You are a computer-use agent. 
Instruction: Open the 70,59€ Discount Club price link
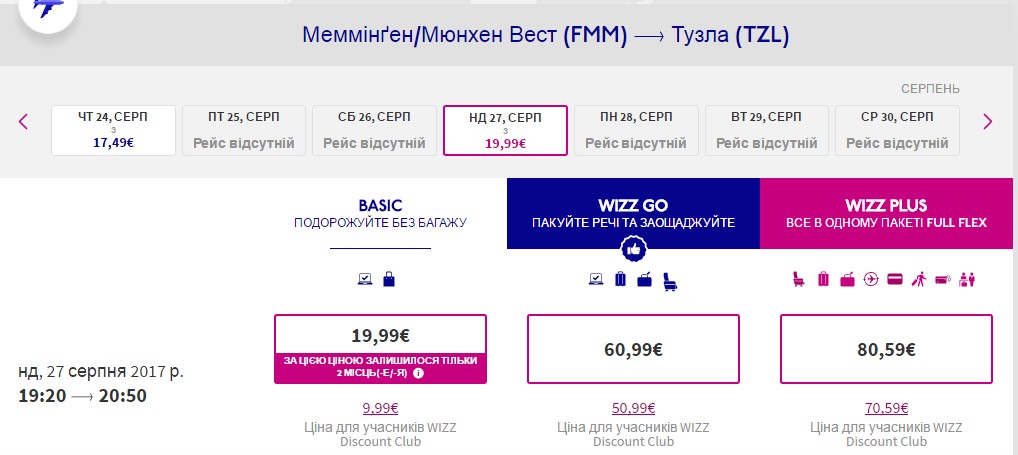tap(886, 408)
